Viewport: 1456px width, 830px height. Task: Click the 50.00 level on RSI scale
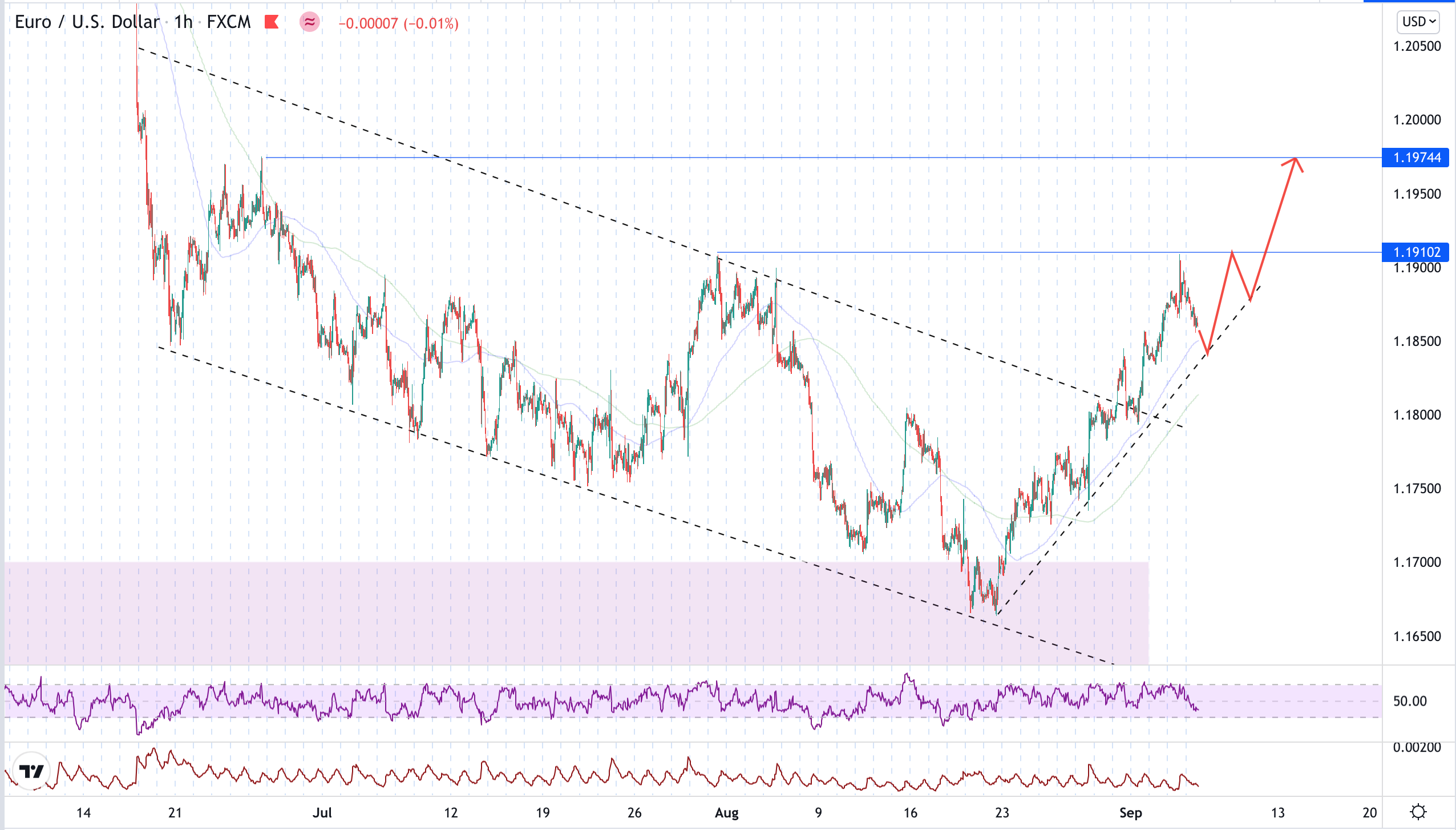pyautogui.click(x=1409, y=701)
